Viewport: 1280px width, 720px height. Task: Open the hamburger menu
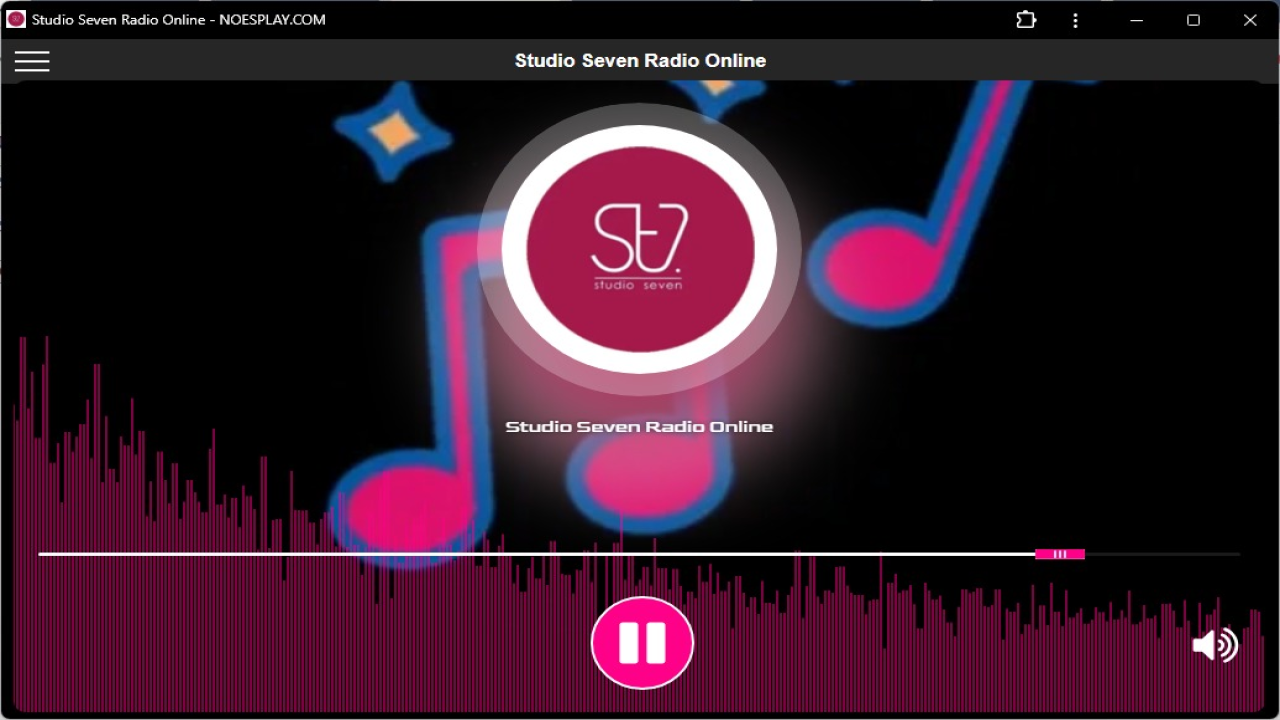[32, 61]
